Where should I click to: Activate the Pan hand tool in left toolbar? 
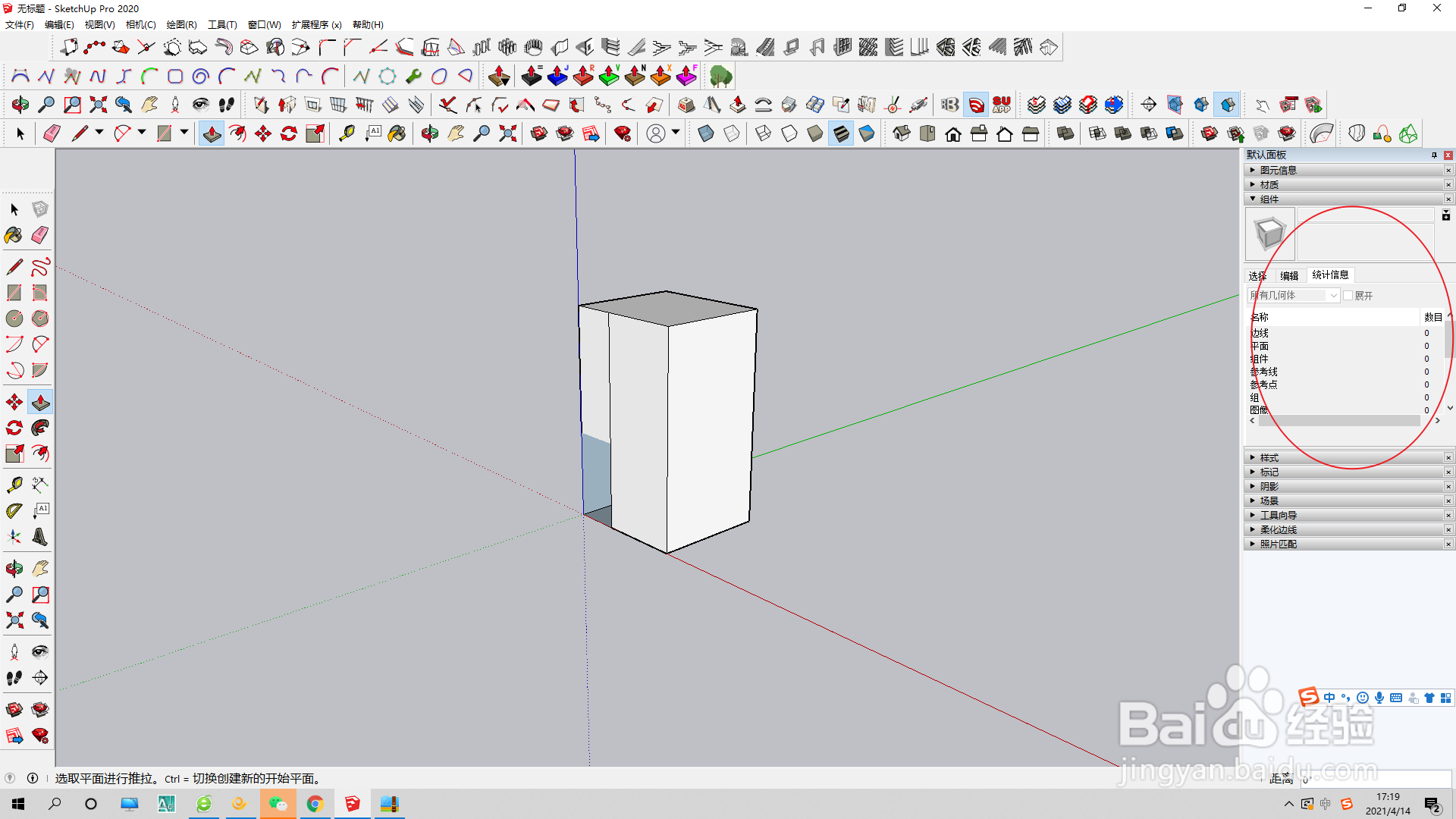tap(40, 569)
